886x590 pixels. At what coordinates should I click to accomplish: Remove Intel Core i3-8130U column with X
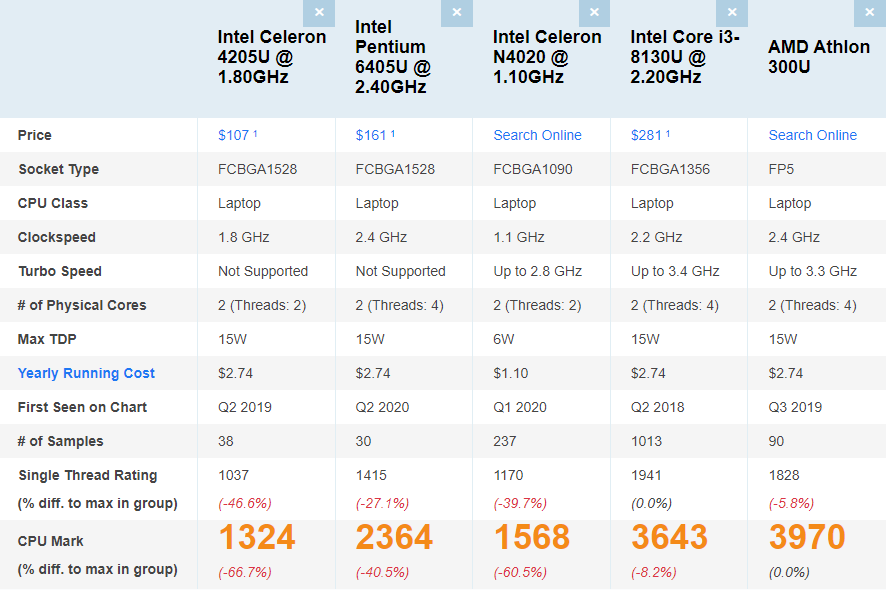pos(732,13)
